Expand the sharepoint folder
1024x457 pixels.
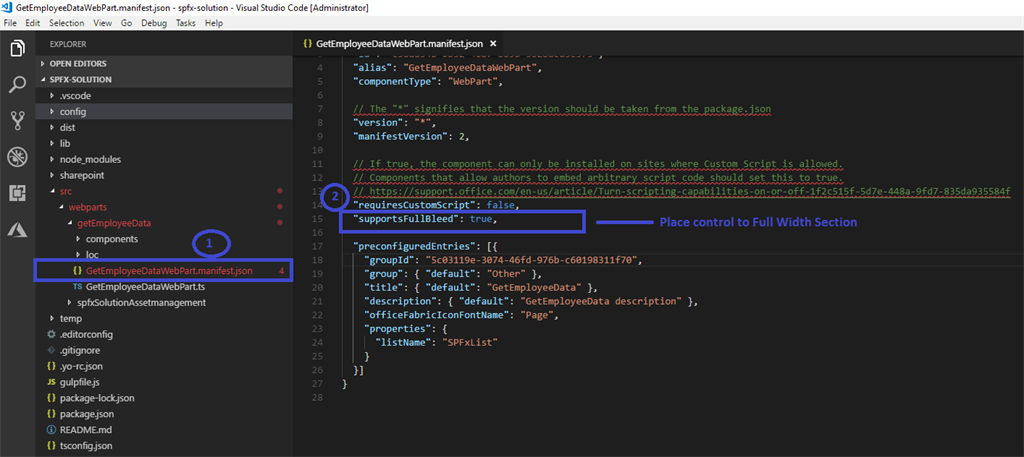click(x=163, y=175)
